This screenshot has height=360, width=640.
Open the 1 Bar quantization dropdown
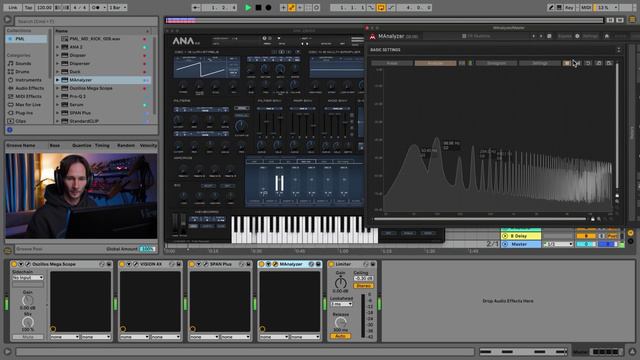[118, 7]
